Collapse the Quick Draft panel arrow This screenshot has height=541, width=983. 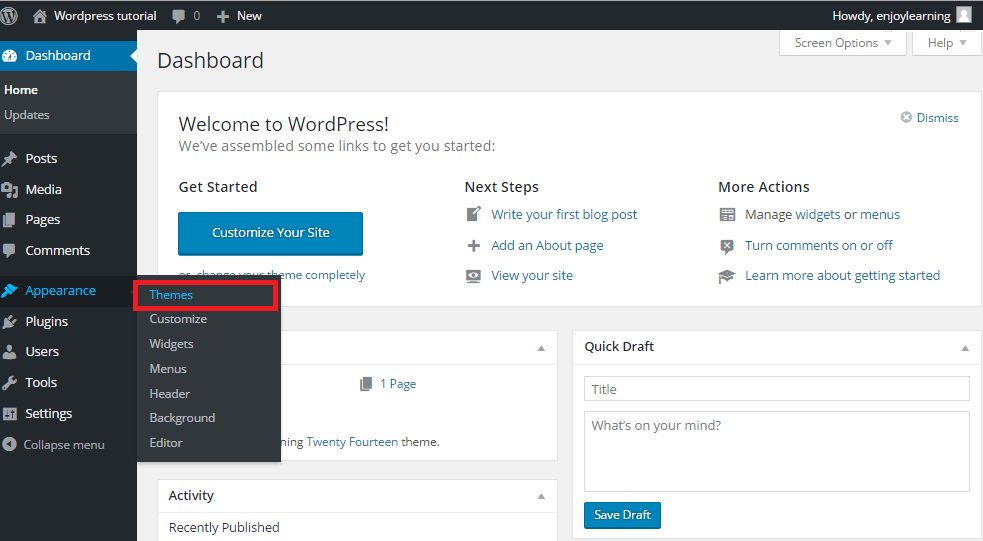point(965,348)
